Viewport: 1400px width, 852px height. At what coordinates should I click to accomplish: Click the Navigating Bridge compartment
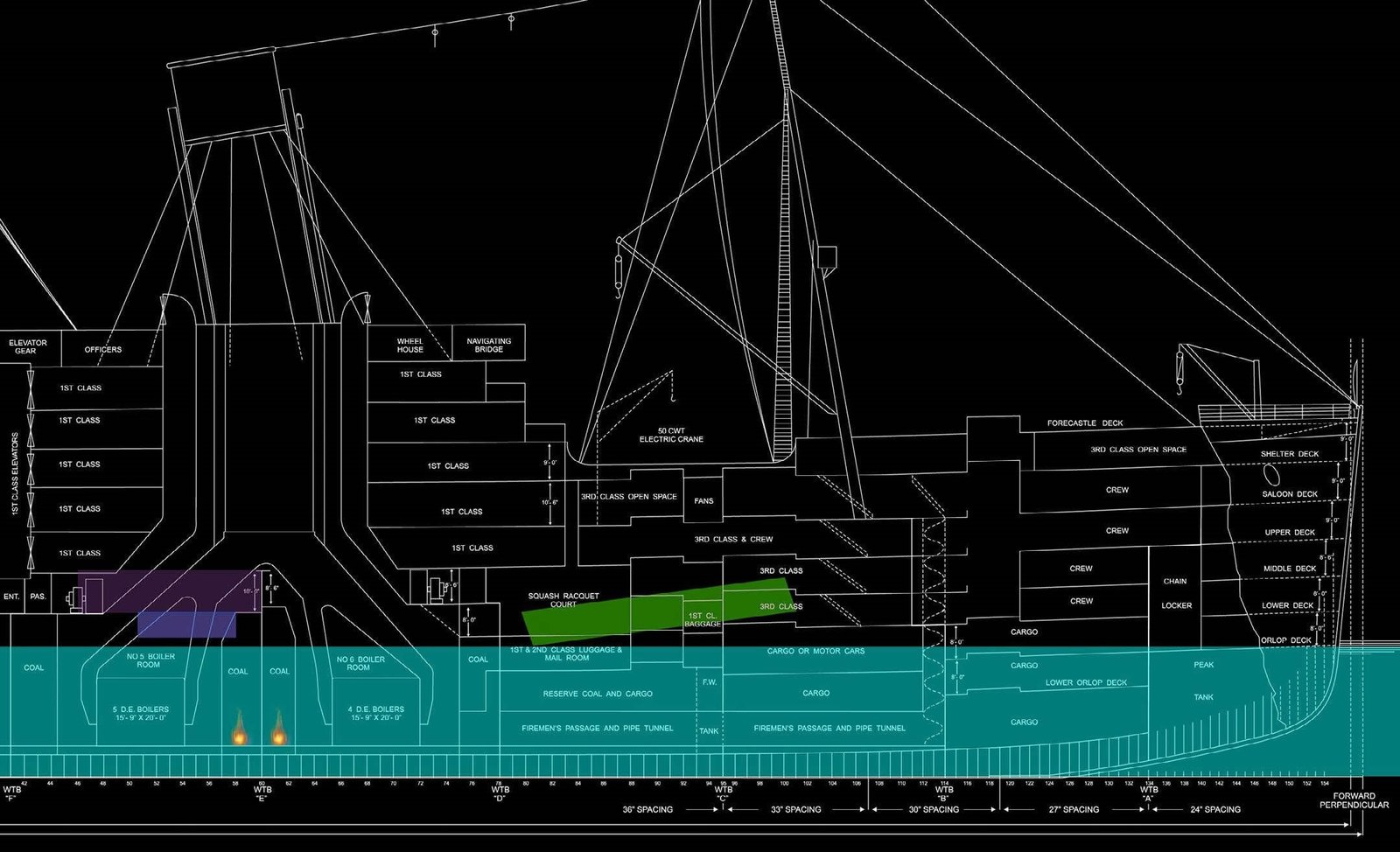click(x=488, y=346)
